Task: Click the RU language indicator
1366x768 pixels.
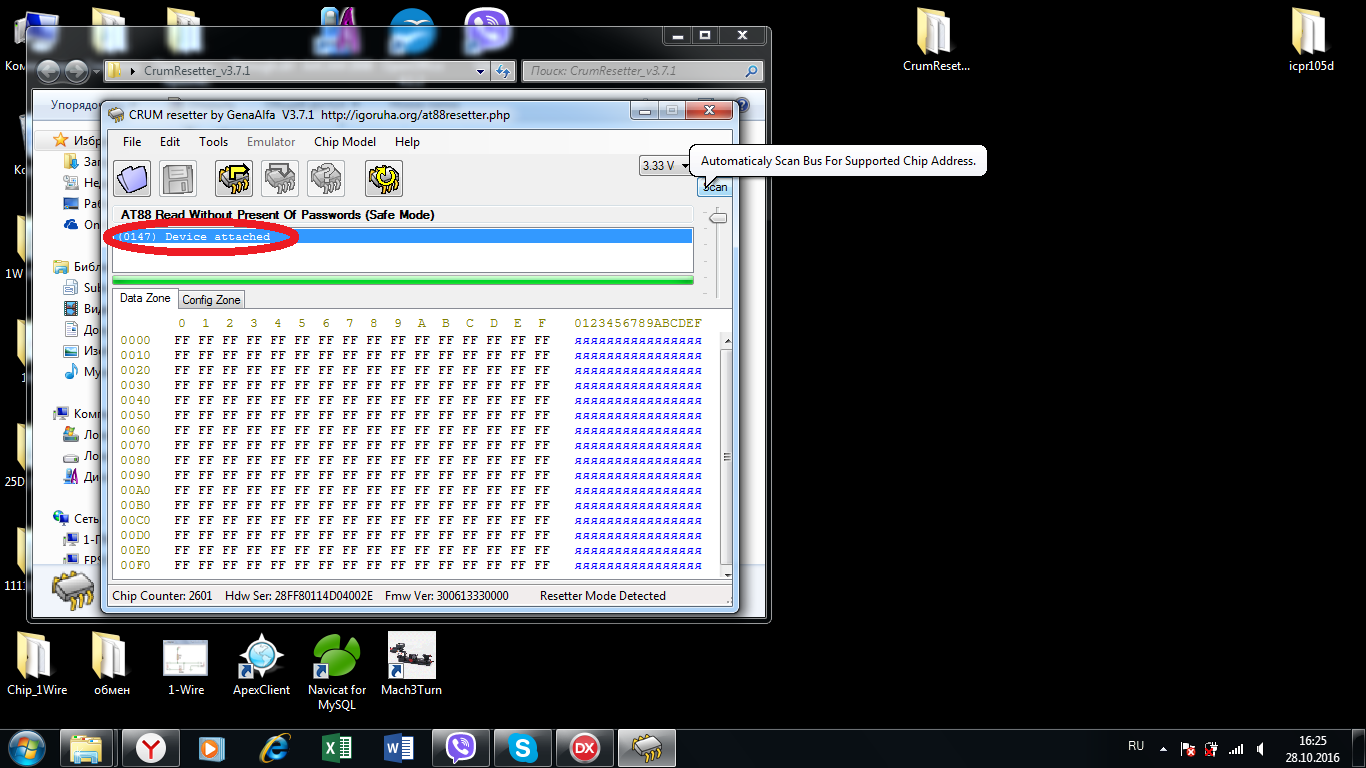Action: [x=1136, y=746]
